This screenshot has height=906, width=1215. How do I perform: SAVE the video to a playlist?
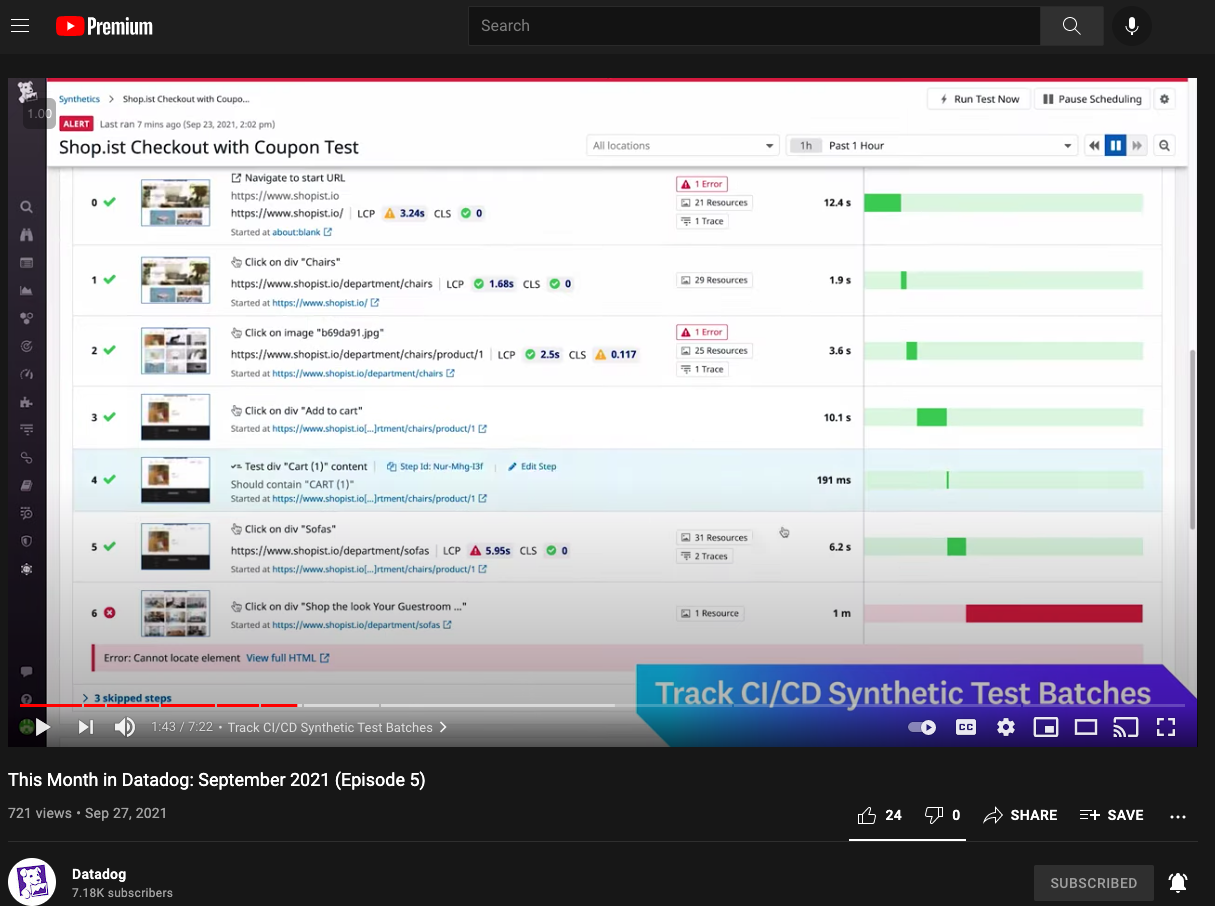1111,815
